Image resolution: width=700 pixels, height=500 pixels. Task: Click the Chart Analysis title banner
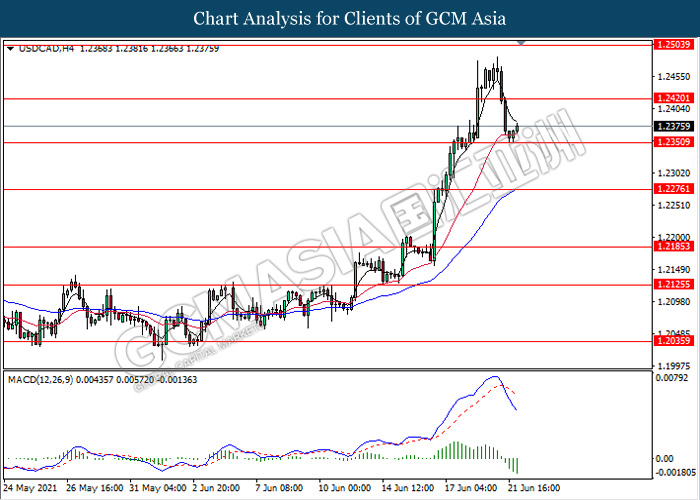point(350,19)
